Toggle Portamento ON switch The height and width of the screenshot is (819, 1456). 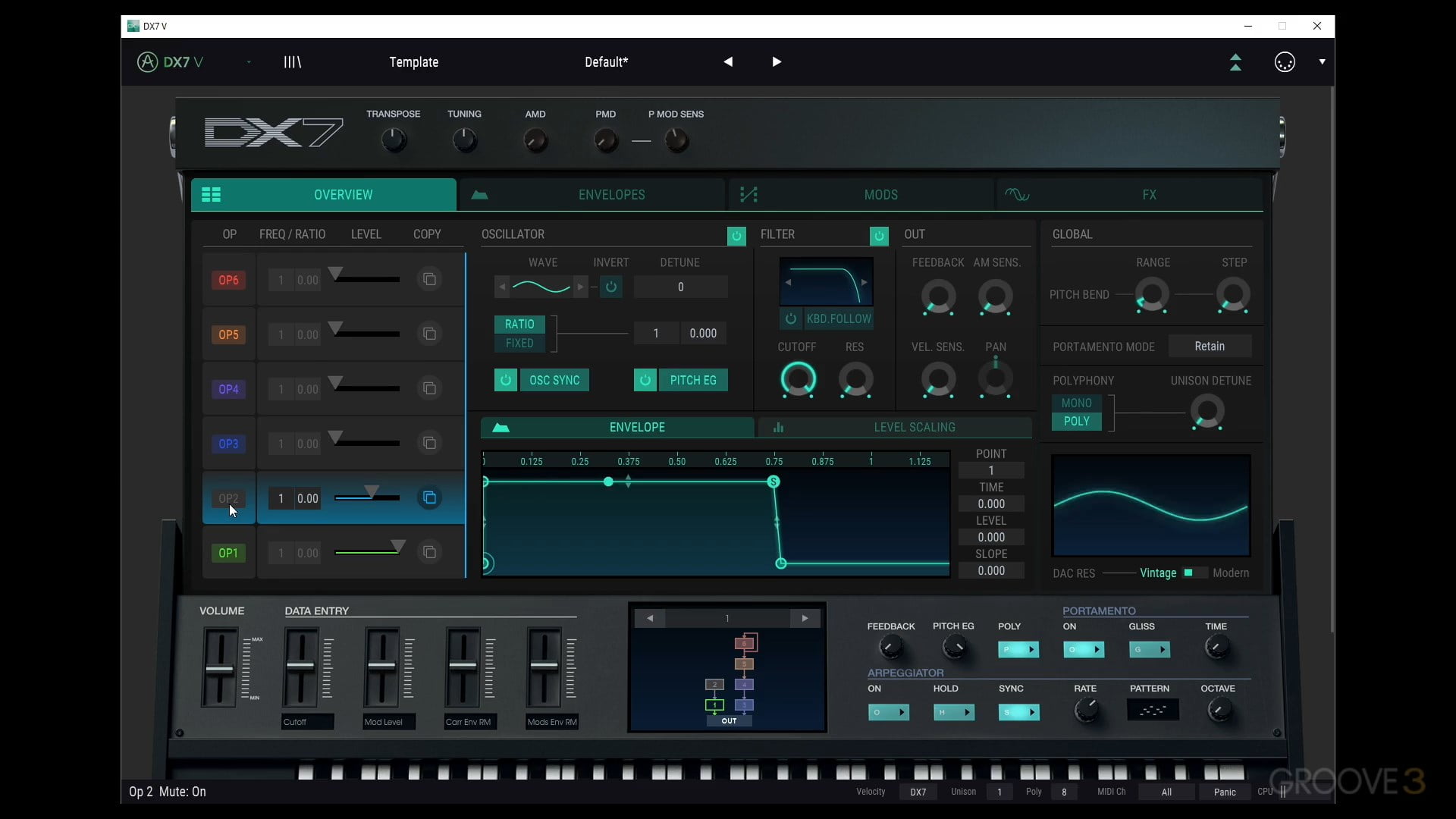(x=1084, y=649)
